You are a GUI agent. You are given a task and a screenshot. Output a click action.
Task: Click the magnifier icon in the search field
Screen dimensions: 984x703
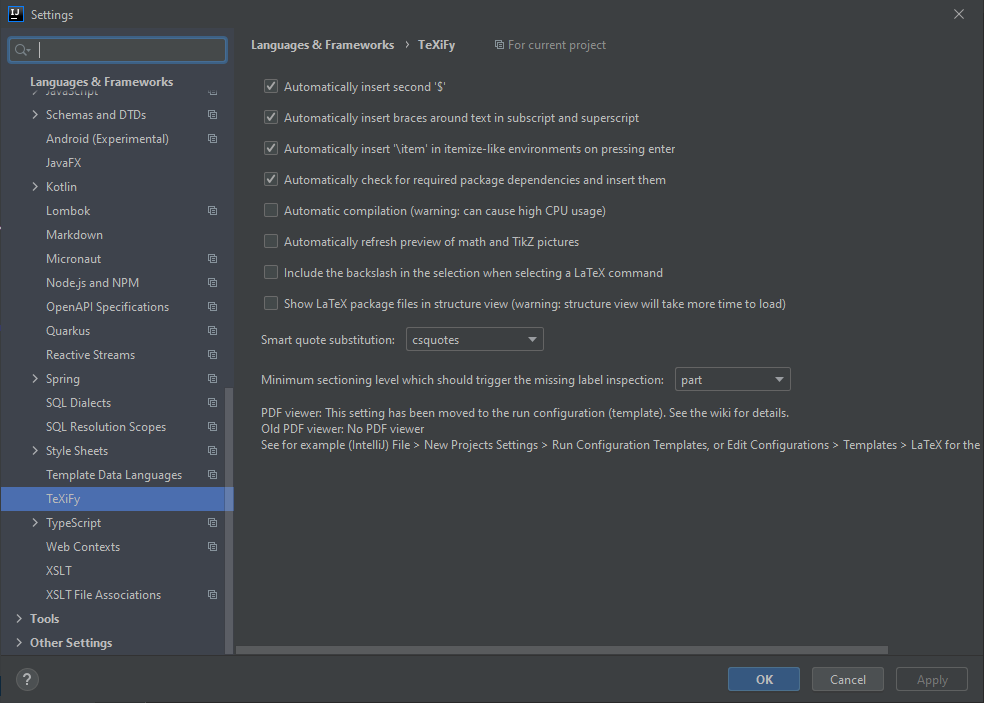click(x=22, y=49)
